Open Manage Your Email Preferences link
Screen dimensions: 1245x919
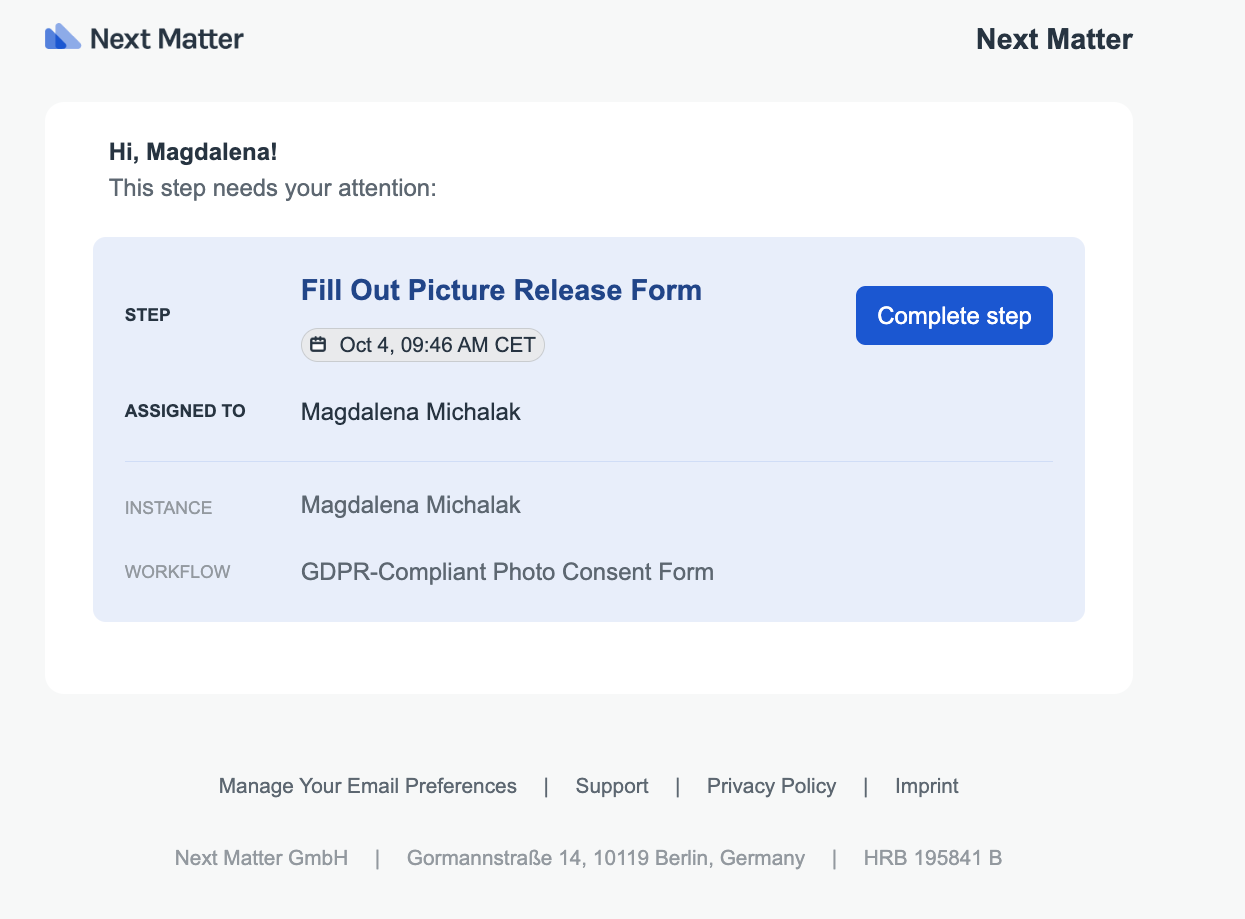click(x=368, y=786)
